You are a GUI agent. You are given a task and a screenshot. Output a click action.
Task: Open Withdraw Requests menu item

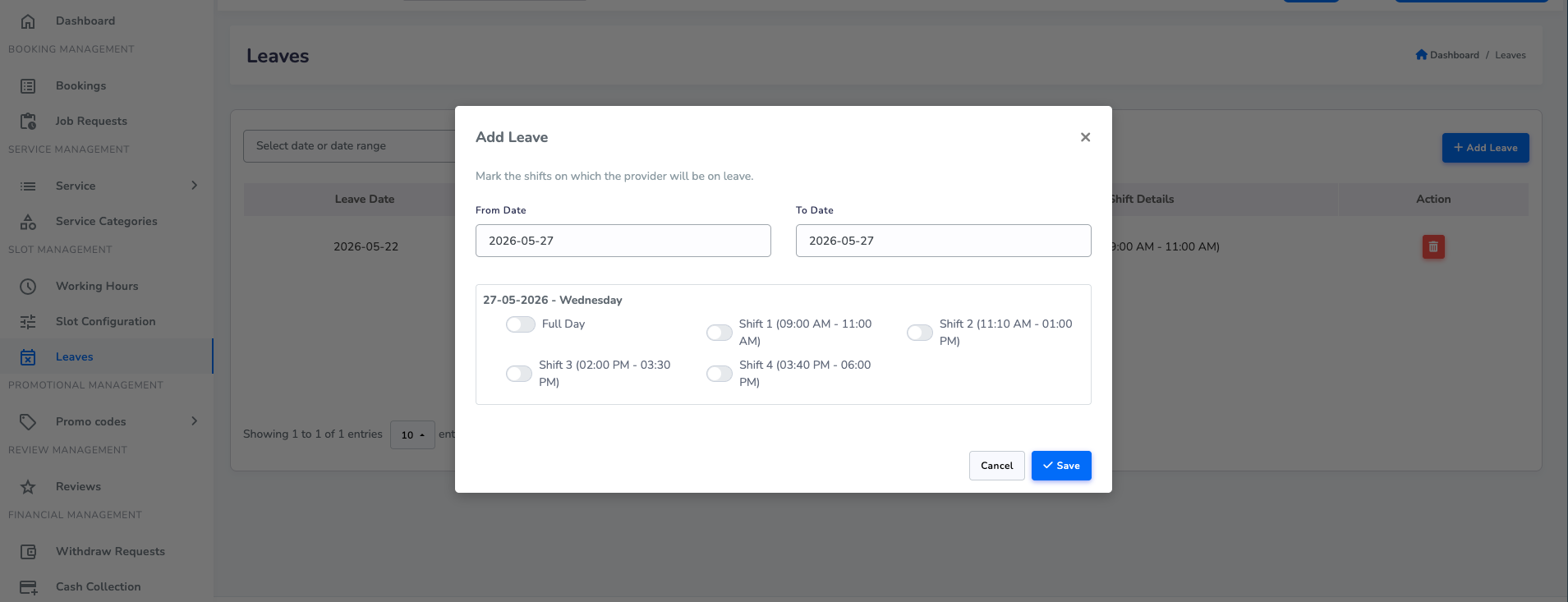110,552
